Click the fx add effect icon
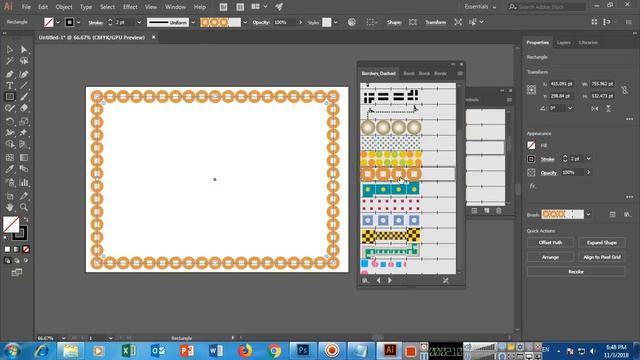Viewport: 640px width, 360px height. 533,186
